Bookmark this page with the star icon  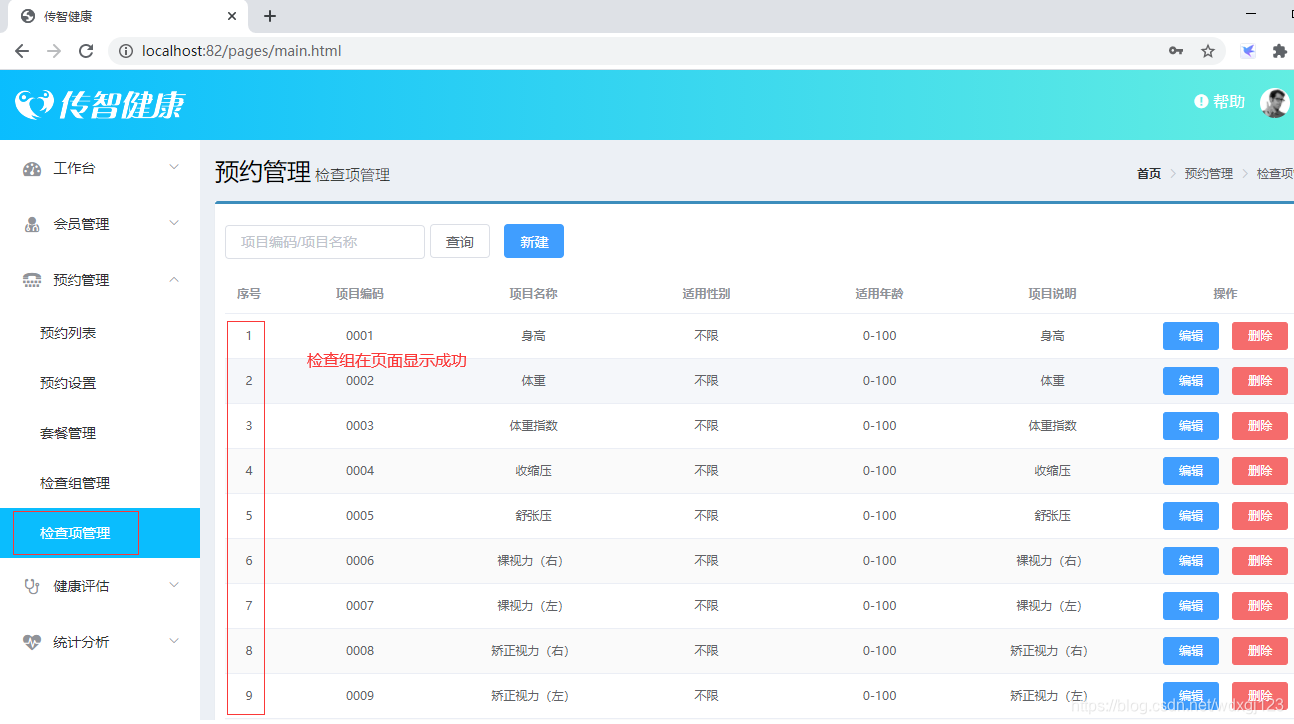(x=1208, y=51)
